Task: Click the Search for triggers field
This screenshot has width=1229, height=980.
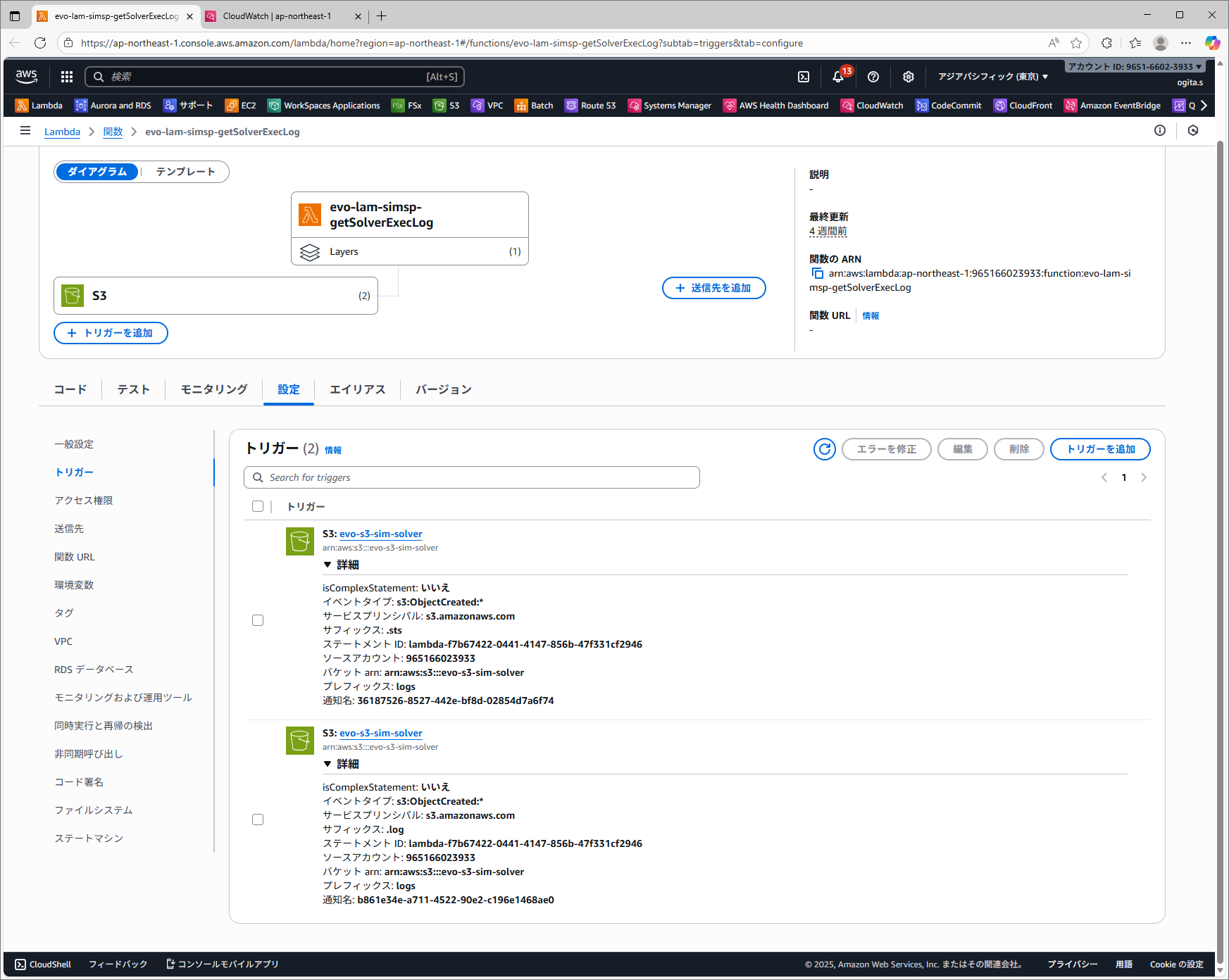Action: pos(472,477)
